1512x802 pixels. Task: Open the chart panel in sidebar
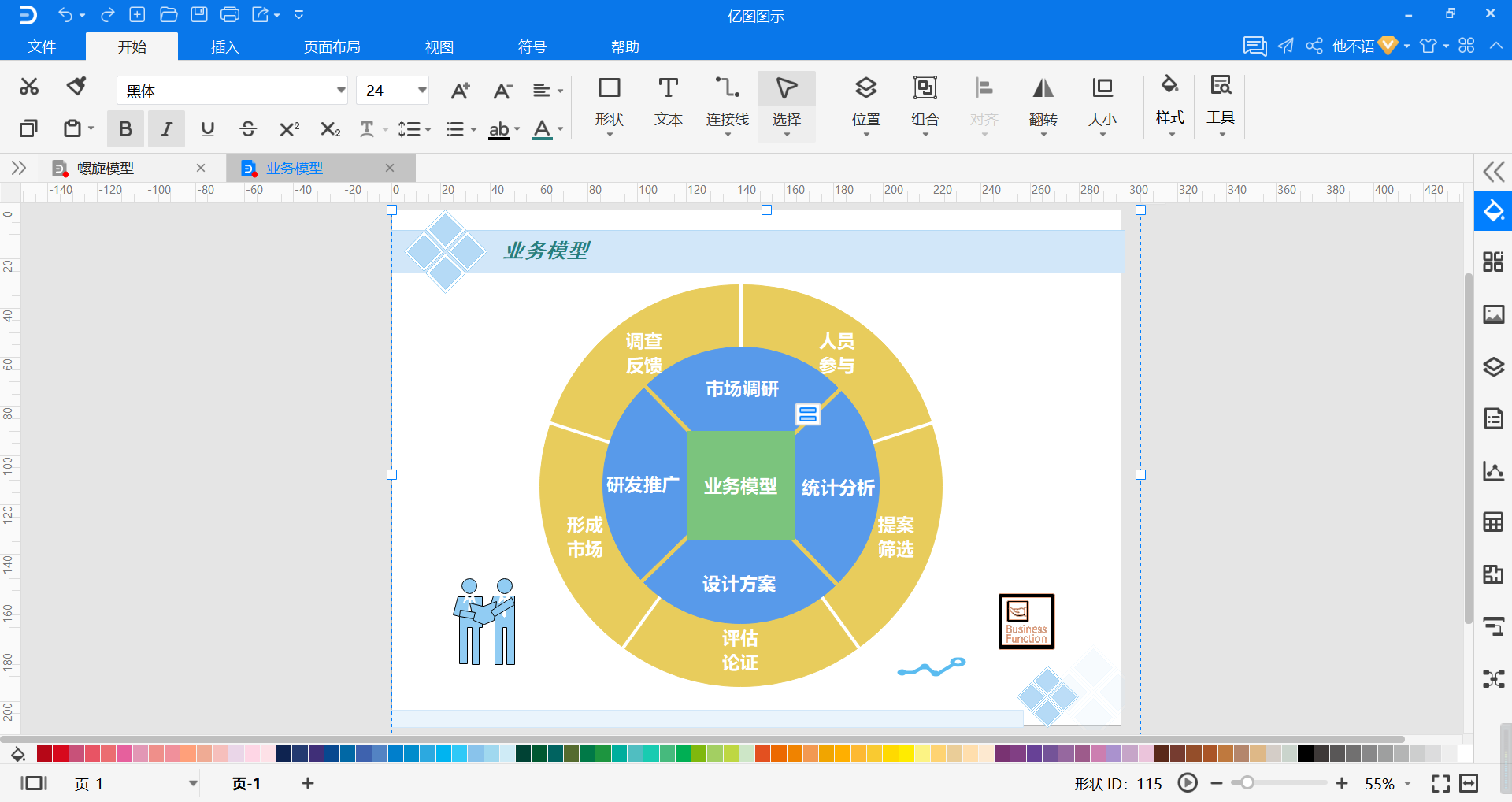tap(1493, 470)
